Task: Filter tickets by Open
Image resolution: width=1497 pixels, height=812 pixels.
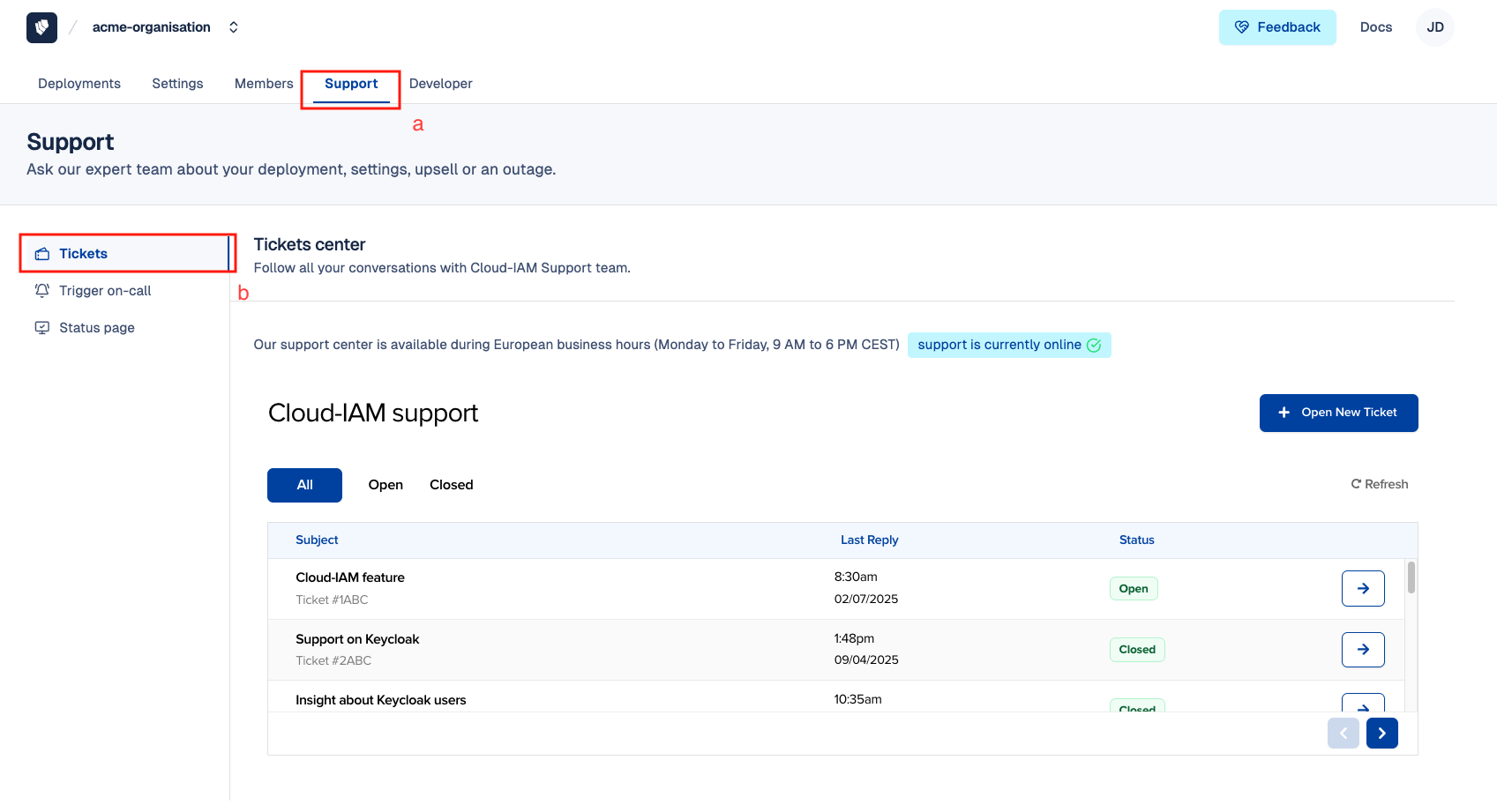Action: (385, 485)
